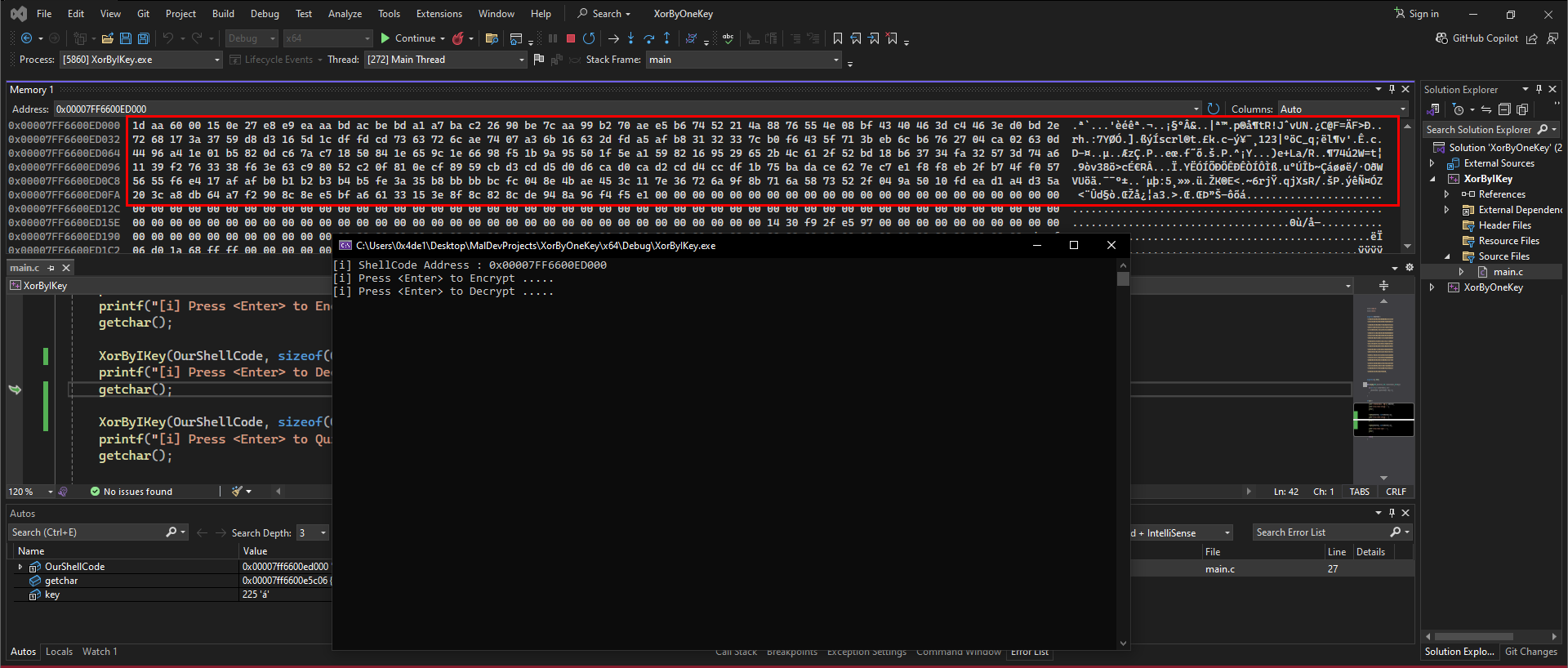Open the Extensions menu

tap(439, 14)
